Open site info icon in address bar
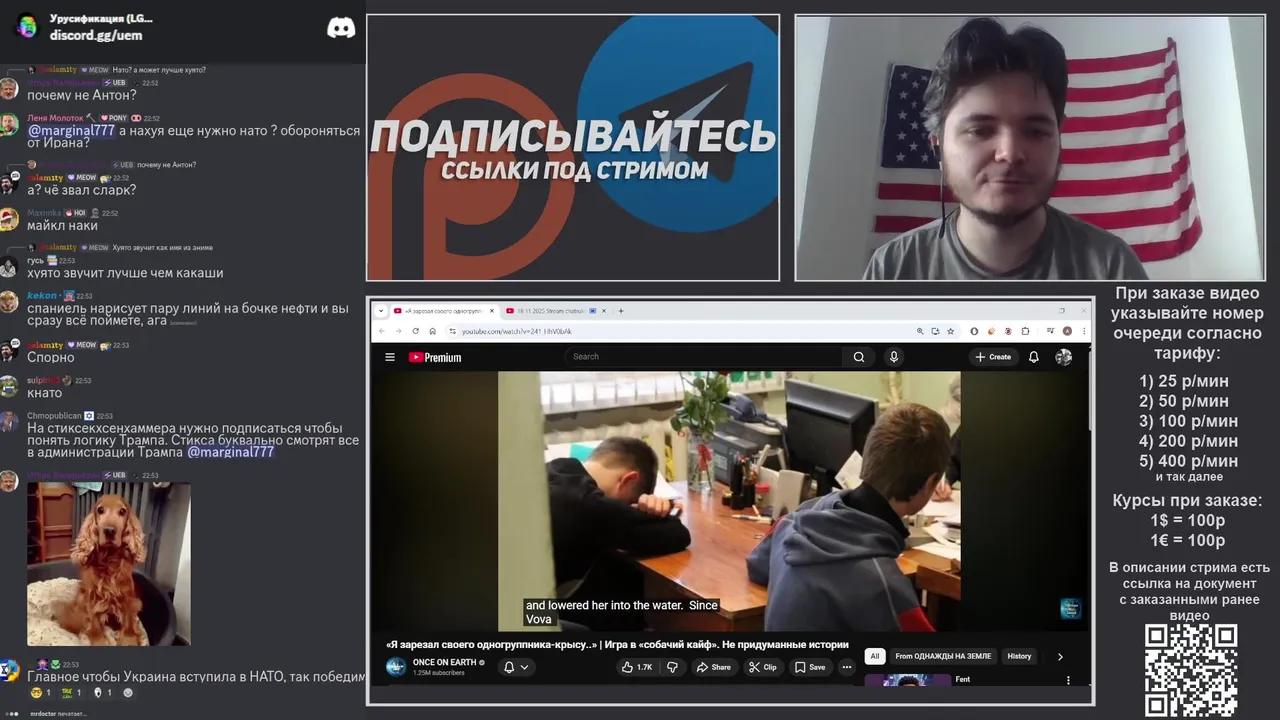 (x=452, y=331)
